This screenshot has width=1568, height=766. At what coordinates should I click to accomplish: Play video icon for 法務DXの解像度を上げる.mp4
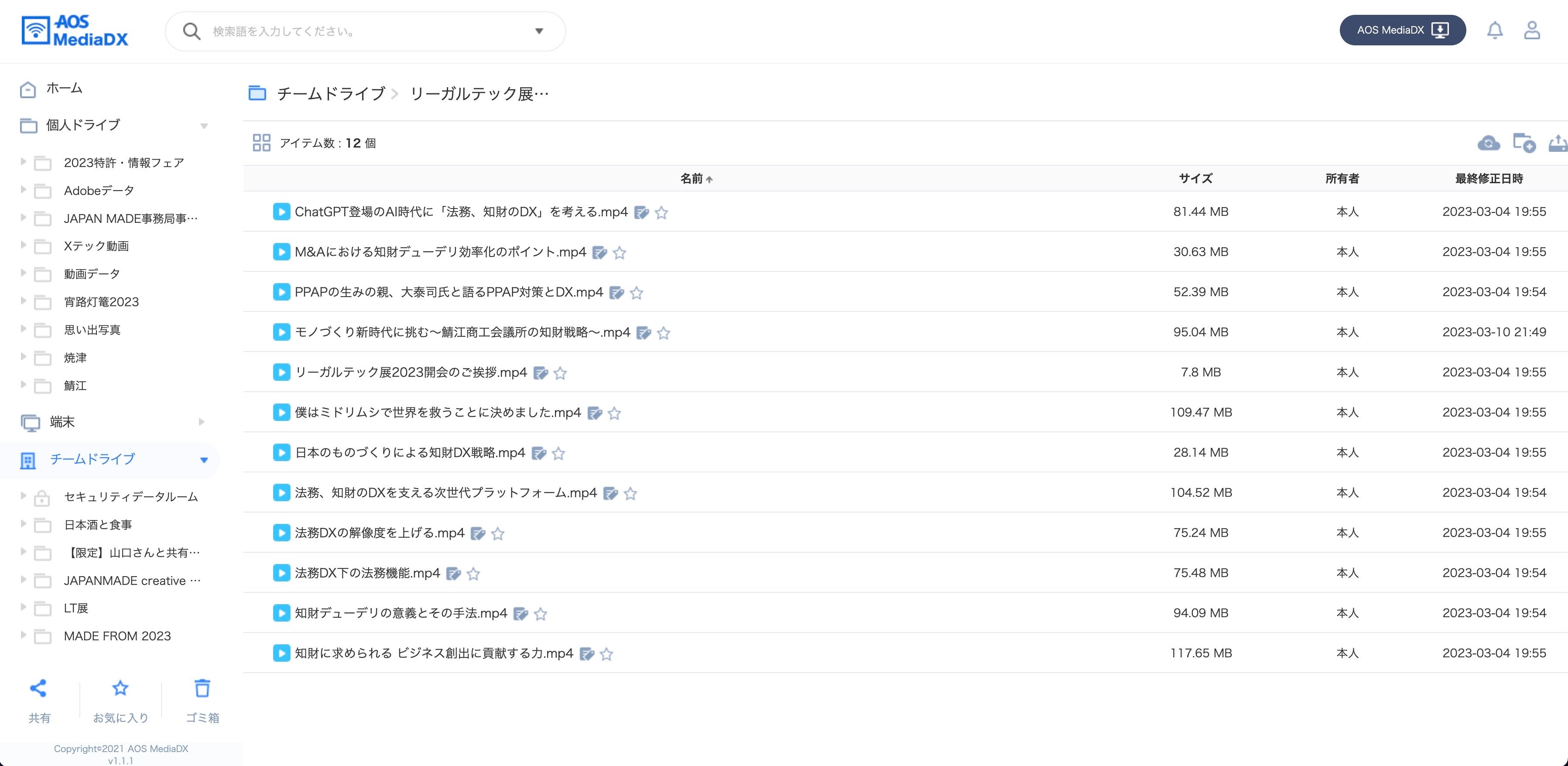coord(281,533)
